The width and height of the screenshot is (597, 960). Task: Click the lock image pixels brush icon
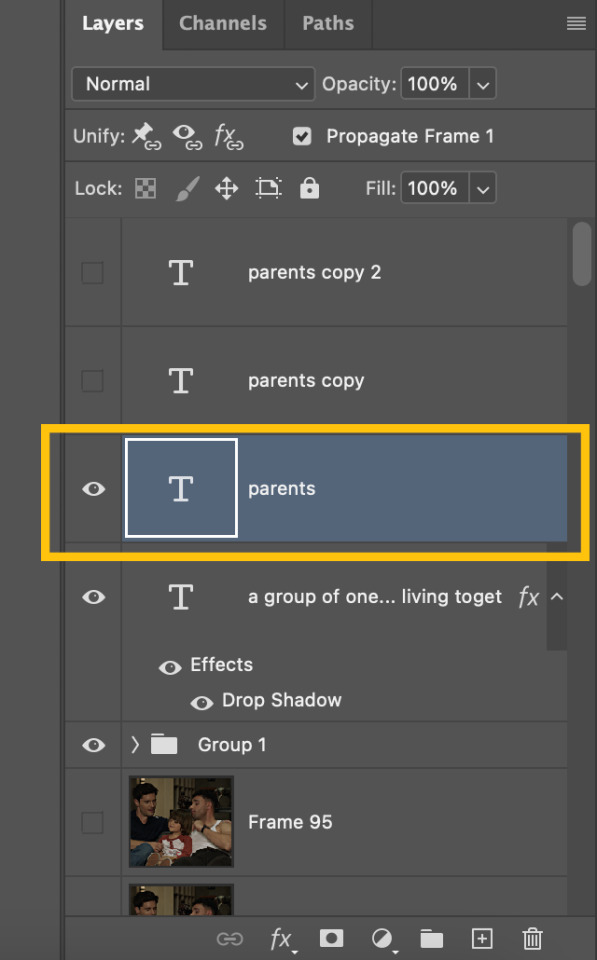[187, 189]
